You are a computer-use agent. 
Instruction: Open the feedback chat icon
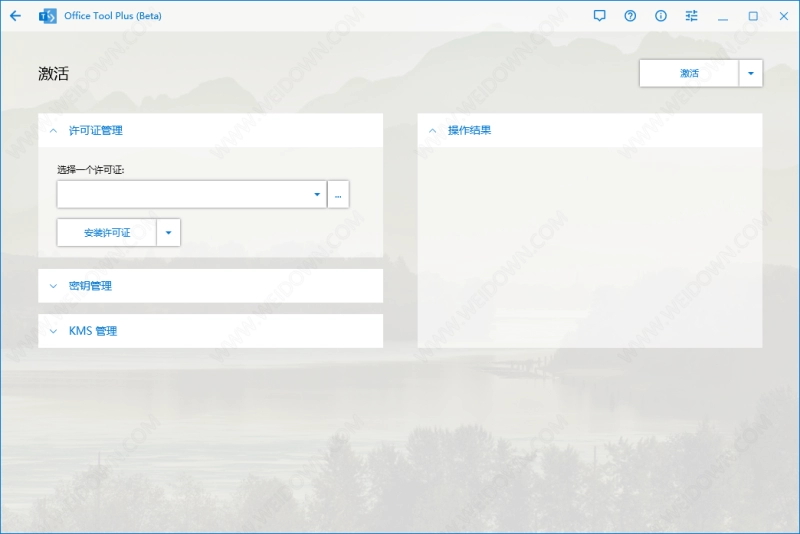pyautogui.click(x=599, y=16)
